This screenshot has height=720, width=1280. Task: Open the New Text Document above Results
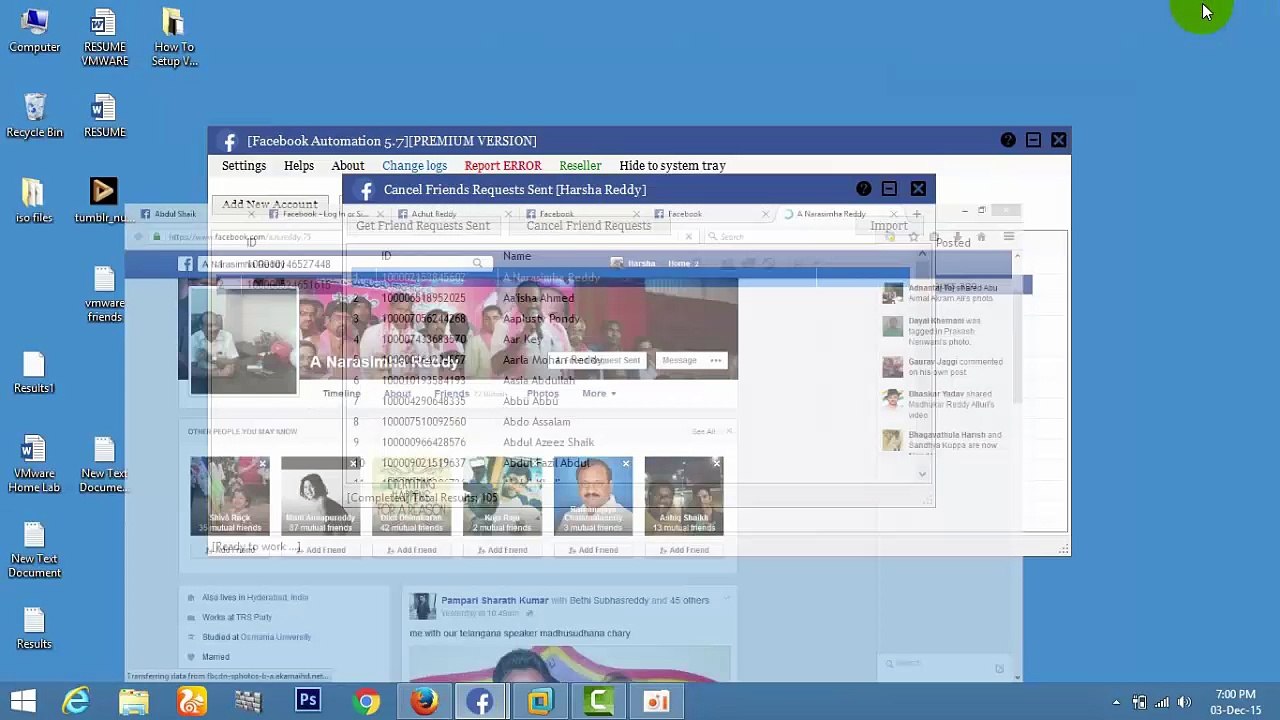pyautogui.click(x=34, y=550)
